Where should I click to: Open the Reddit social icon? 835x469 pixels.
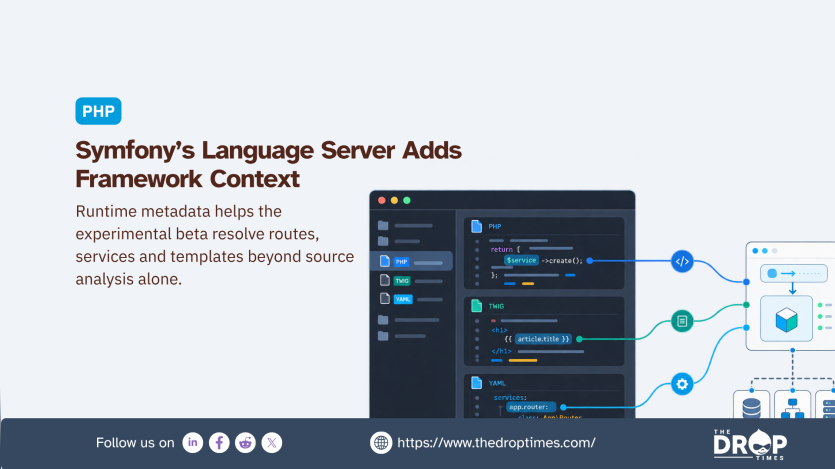245,442
